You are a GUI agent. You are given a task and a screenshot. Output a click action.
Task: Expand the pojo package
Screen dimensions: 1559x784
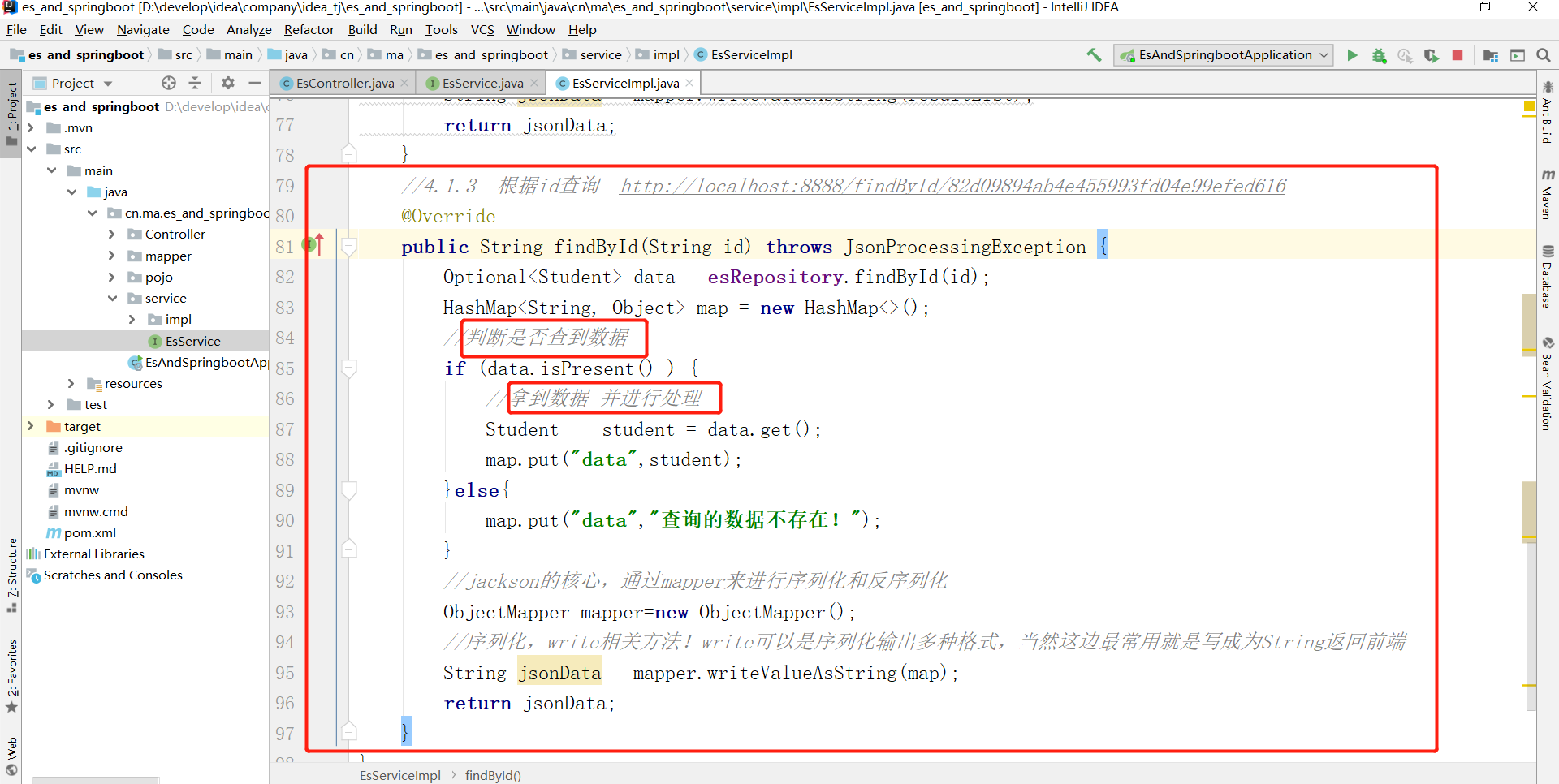point(111,277)
